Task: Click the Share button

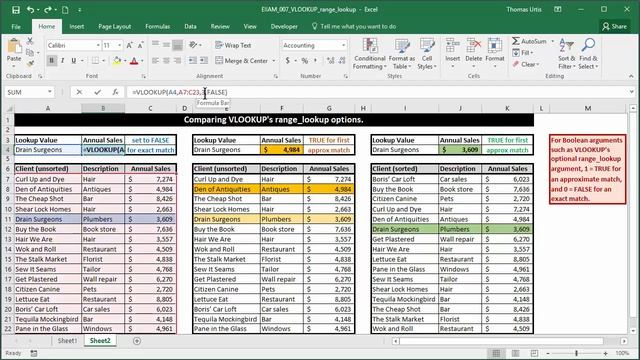Action: click(x=615, y=27)
